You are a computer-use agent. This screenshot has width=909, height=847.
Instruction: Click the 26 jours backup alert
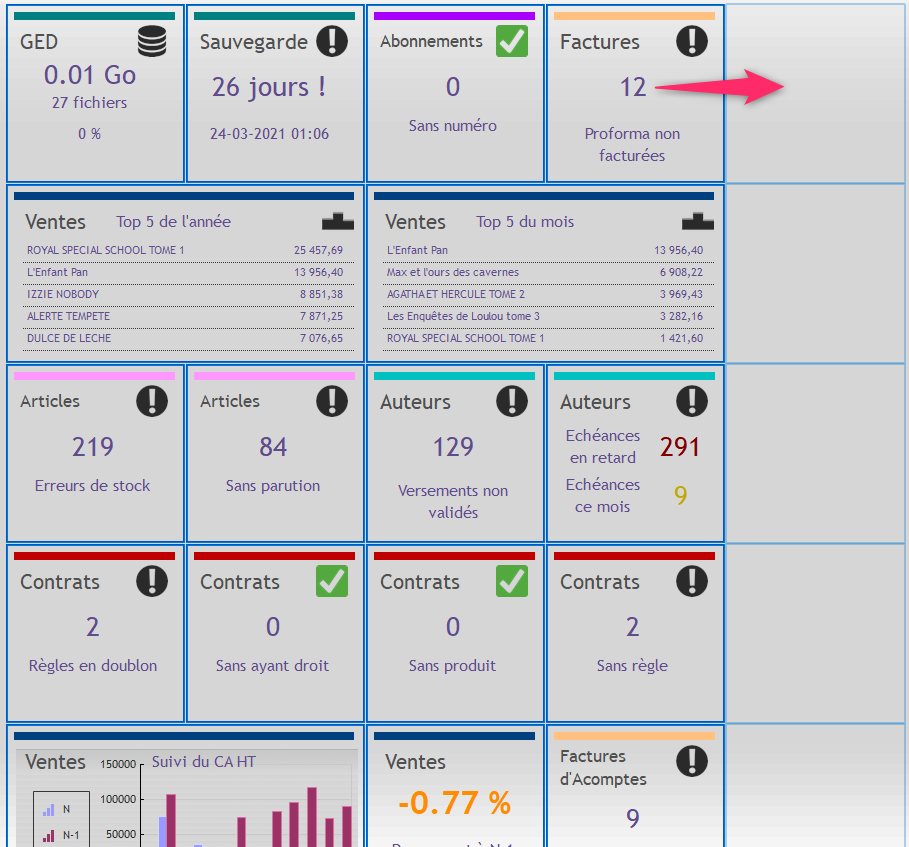click(268, 87)
